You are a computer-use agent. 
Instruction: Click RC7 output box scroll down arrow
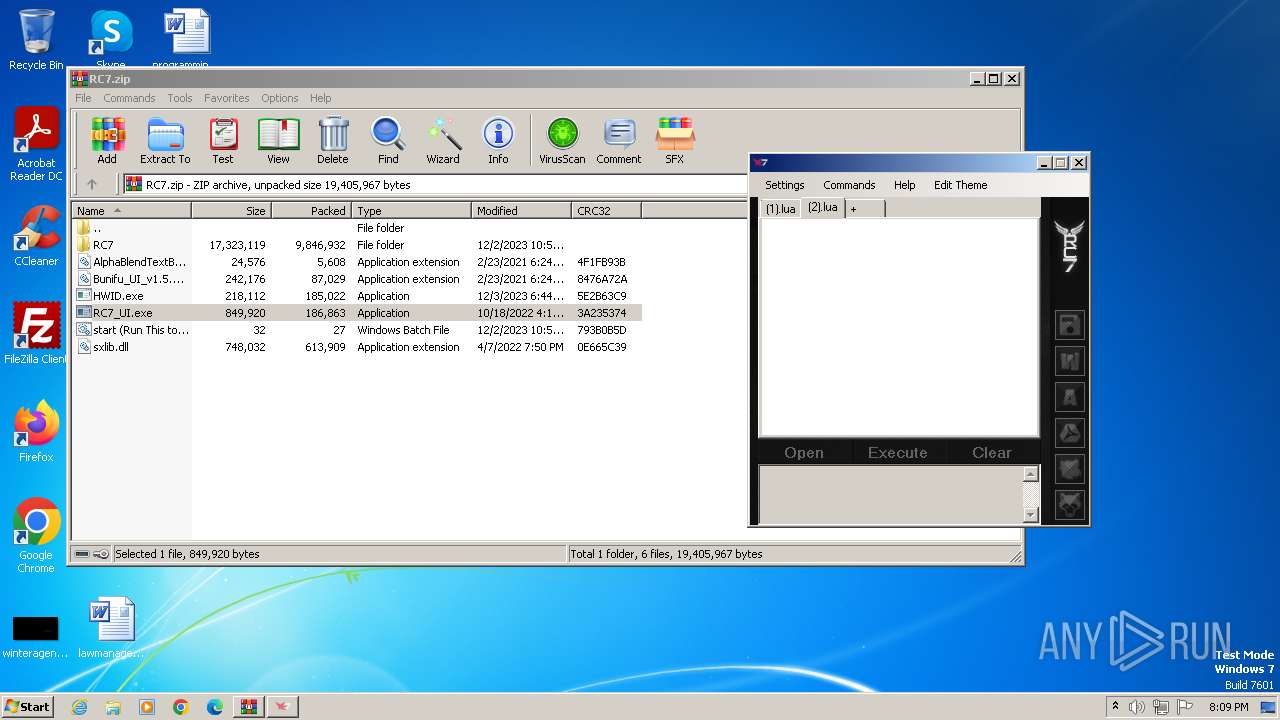coord(1031,515)
